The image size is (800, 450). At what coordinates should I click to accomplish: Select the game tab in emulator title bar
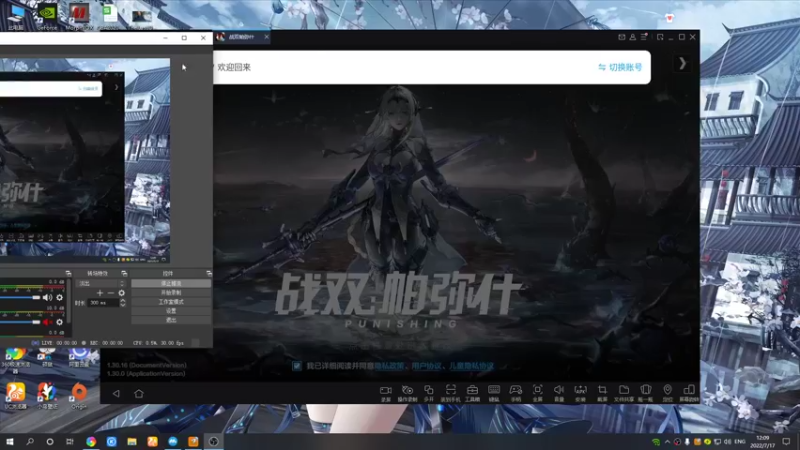click(242, 37)
